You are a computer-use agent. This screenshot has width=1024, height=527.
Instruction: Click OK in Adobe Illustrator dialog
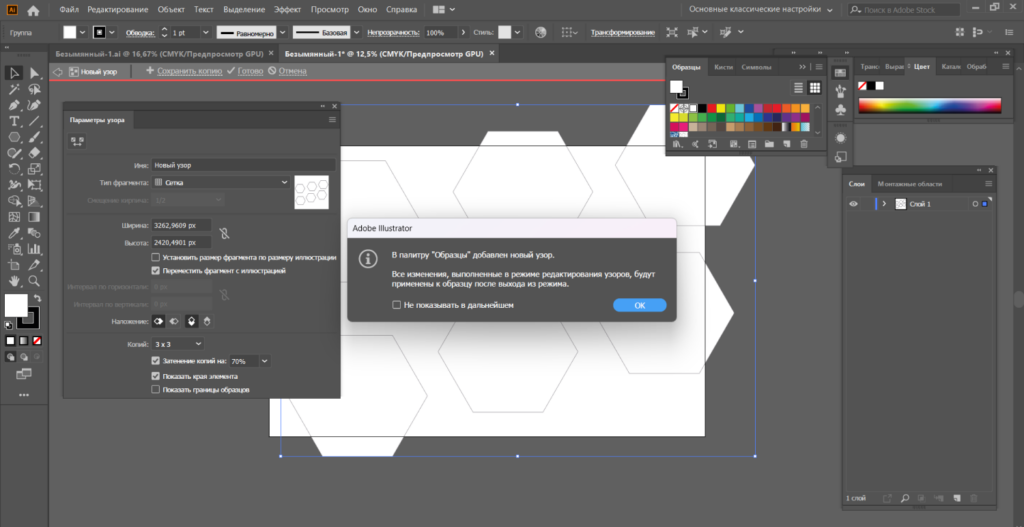(639, 305)
